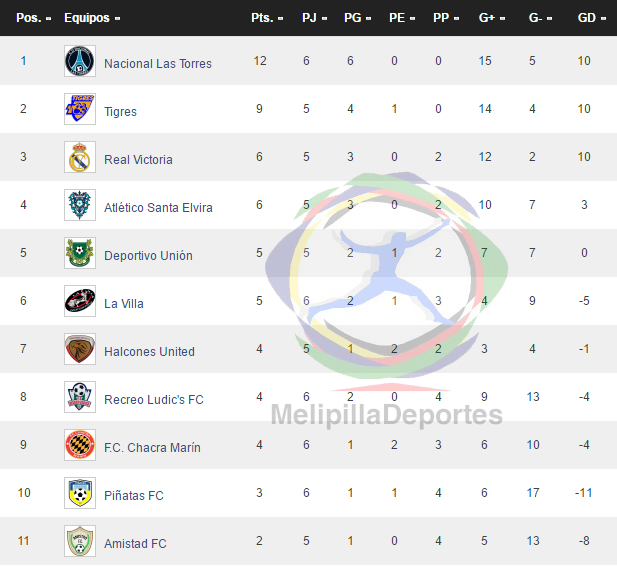617x567 pixels.
Task: Sort standings by GD column header
Action: pos(591,18)
